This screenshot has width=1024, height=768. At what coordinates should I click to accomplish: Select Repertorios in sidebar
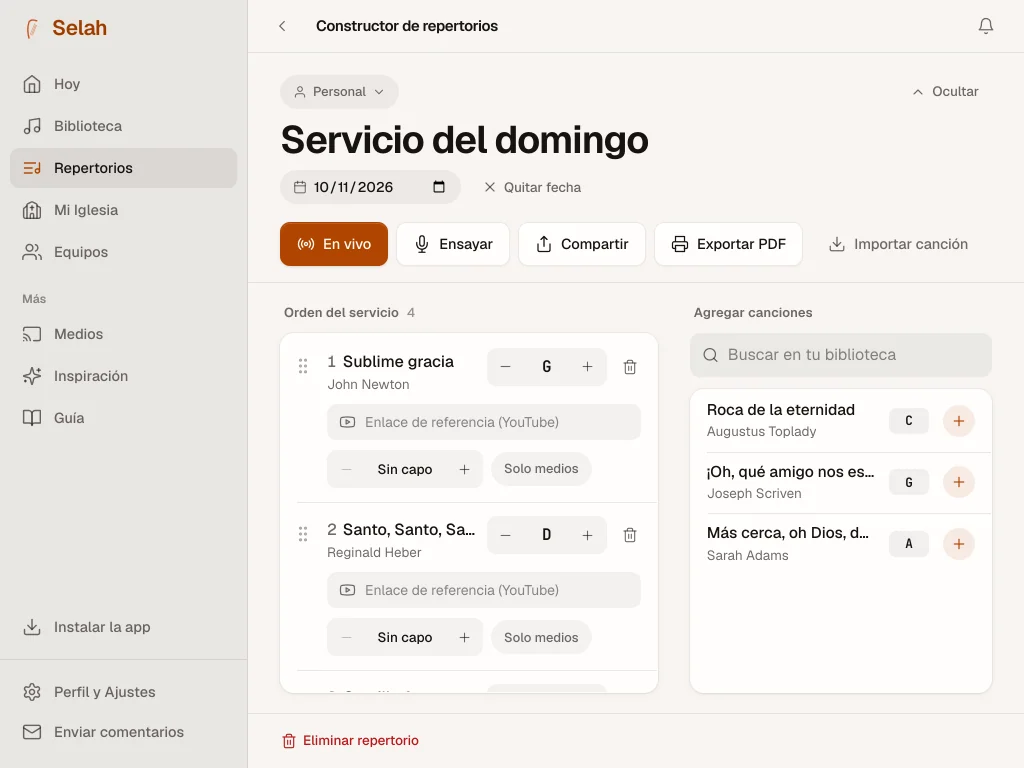point(123,168)
